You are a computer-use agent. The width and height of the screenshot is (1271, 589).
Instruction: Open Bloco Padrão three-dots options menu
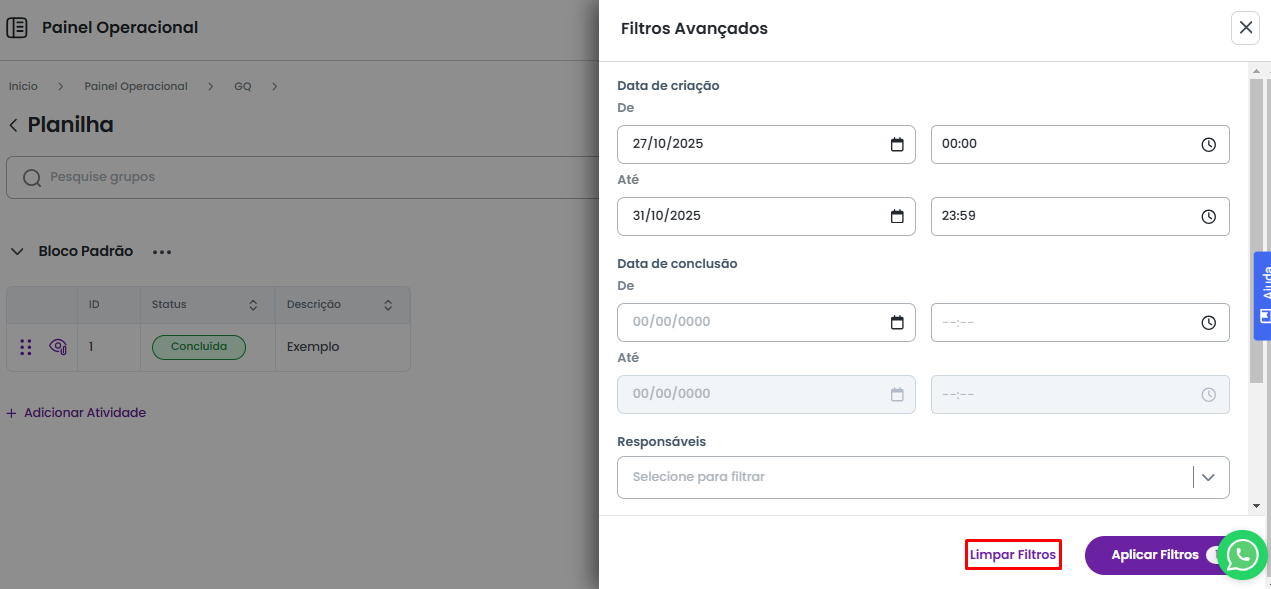tap(162, 252)
